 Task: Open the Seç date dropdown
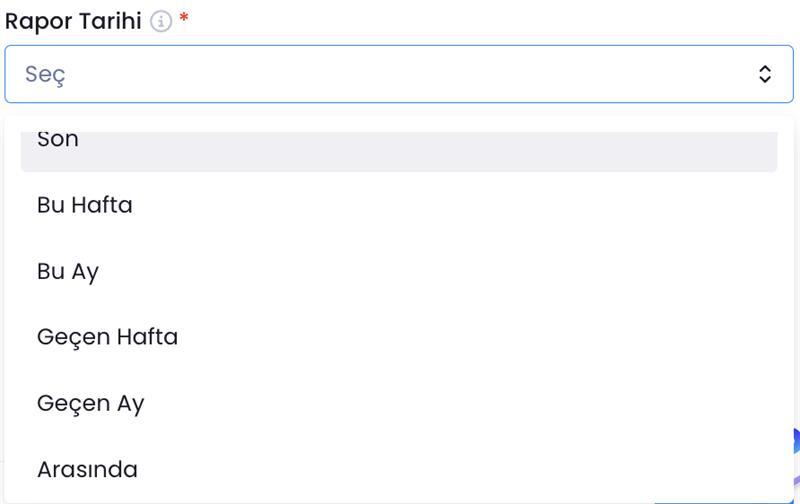398,74
